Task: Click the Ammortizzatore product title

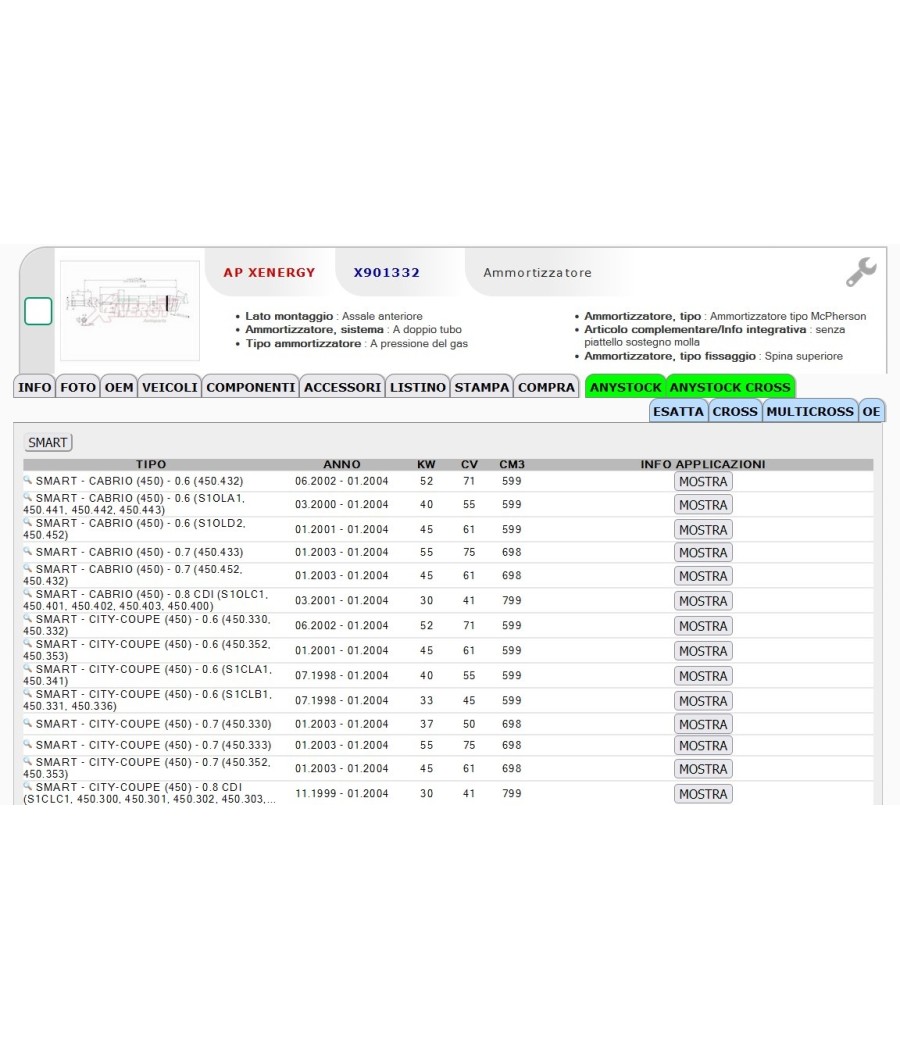Action: point(538,273)
